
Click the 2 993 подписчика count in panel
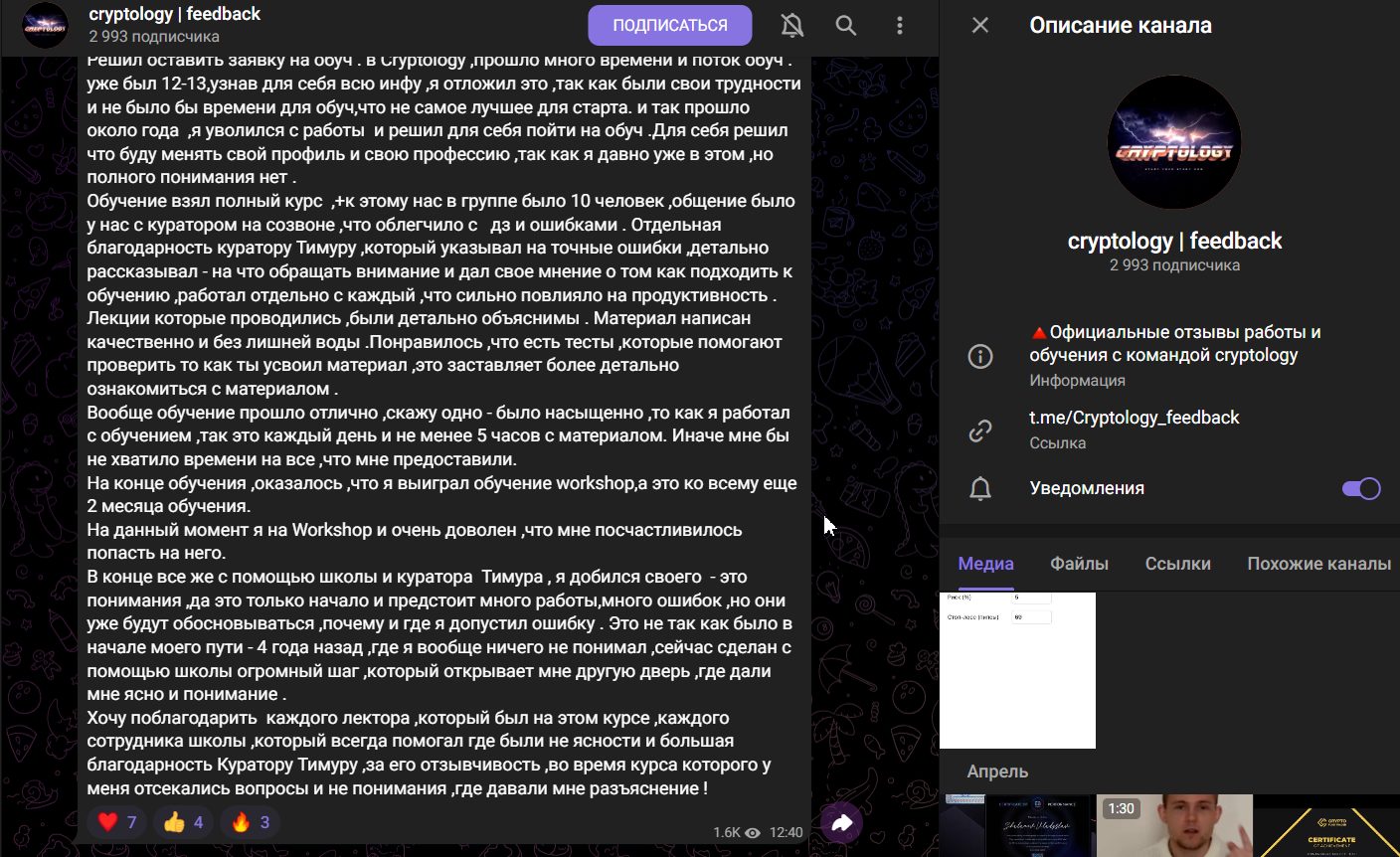coord(1174,265)
